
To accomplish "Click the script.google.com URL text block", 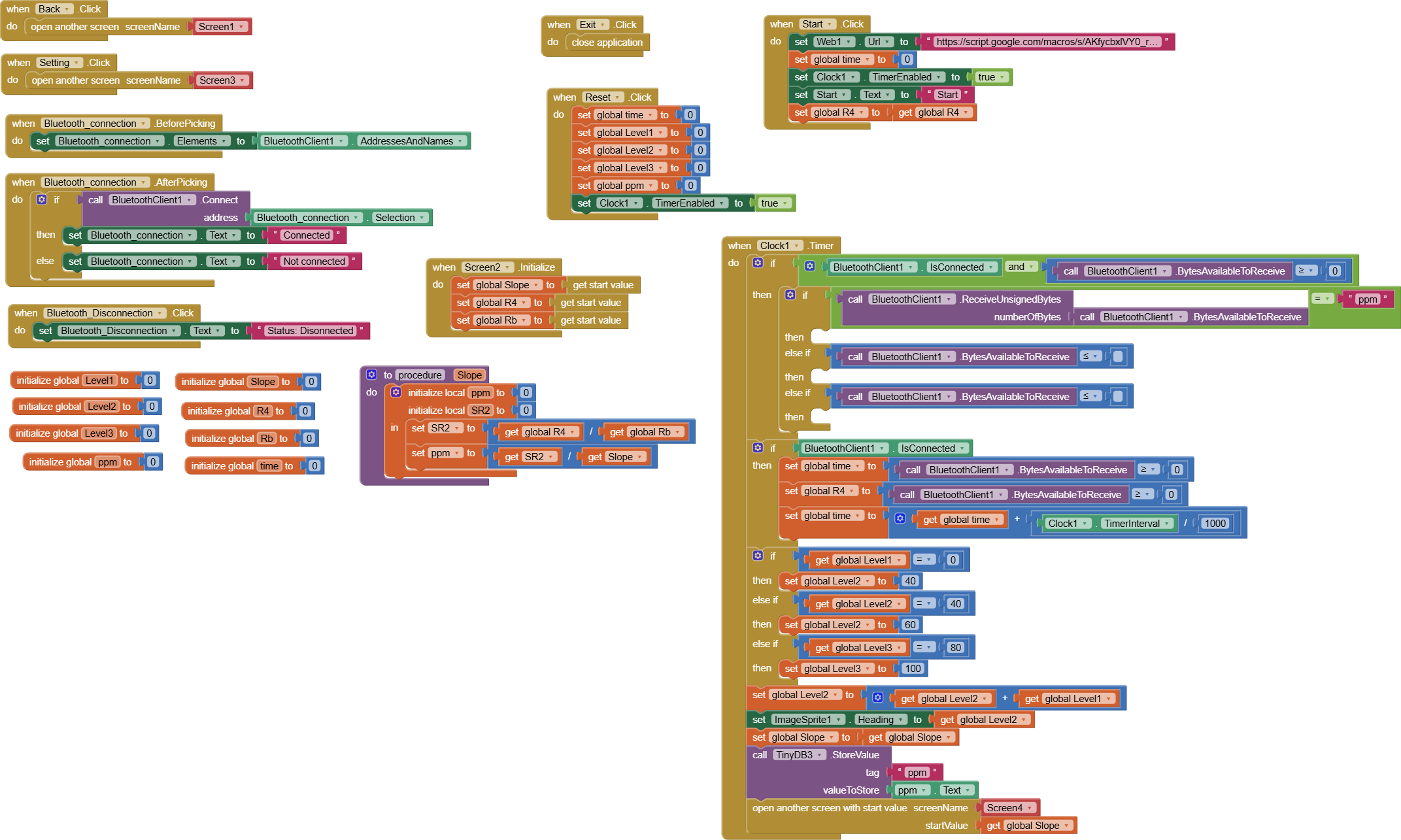I will point(1047,42).
